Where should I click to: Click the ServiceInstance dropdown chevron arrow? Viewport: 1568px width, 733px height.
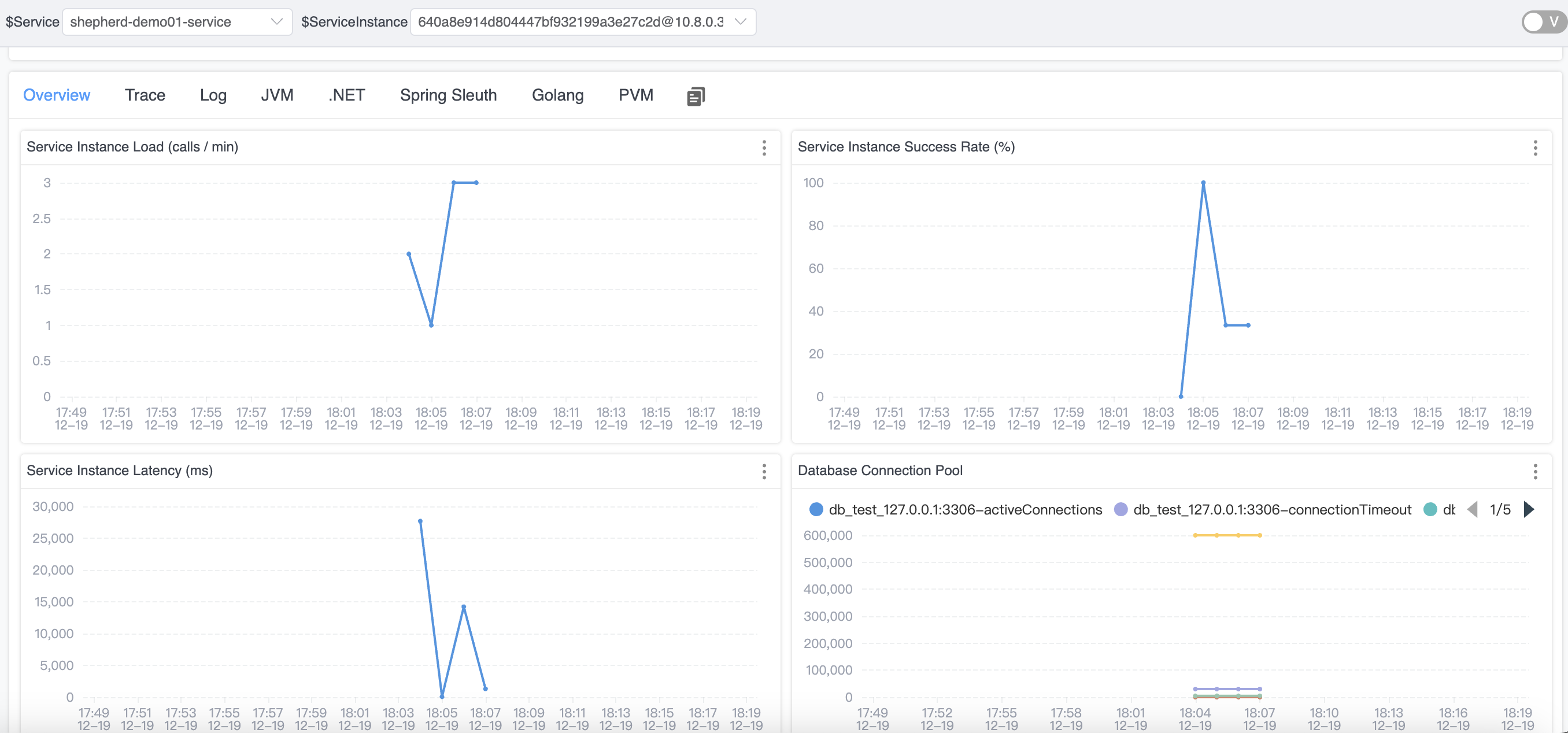pyautogui.click(x=740, y=22)
